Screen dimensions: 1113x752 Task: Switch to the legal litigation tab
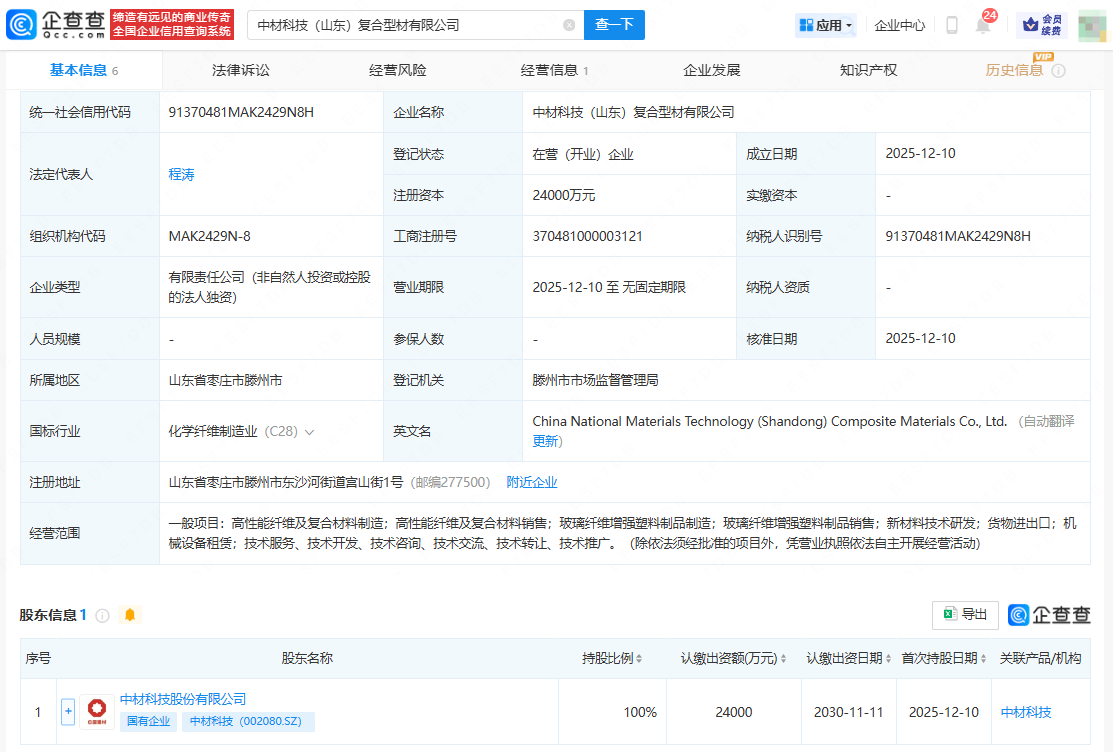[240, 70]
